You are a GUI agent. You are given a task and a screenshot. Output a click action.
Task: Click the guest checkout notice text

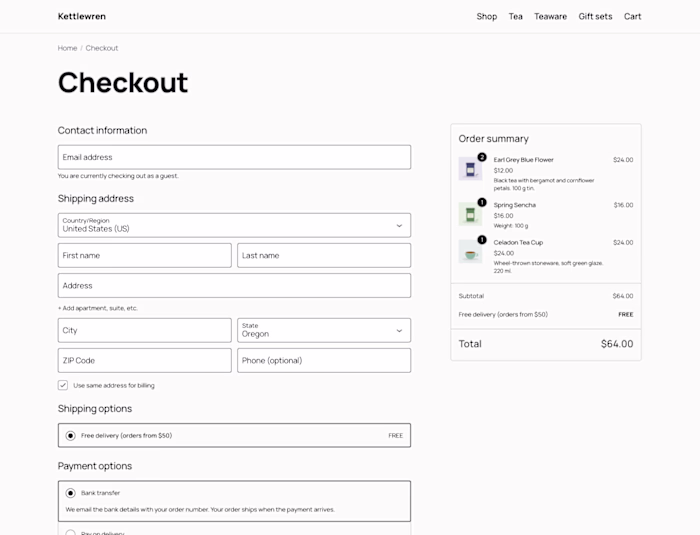[x=118, y=176]
